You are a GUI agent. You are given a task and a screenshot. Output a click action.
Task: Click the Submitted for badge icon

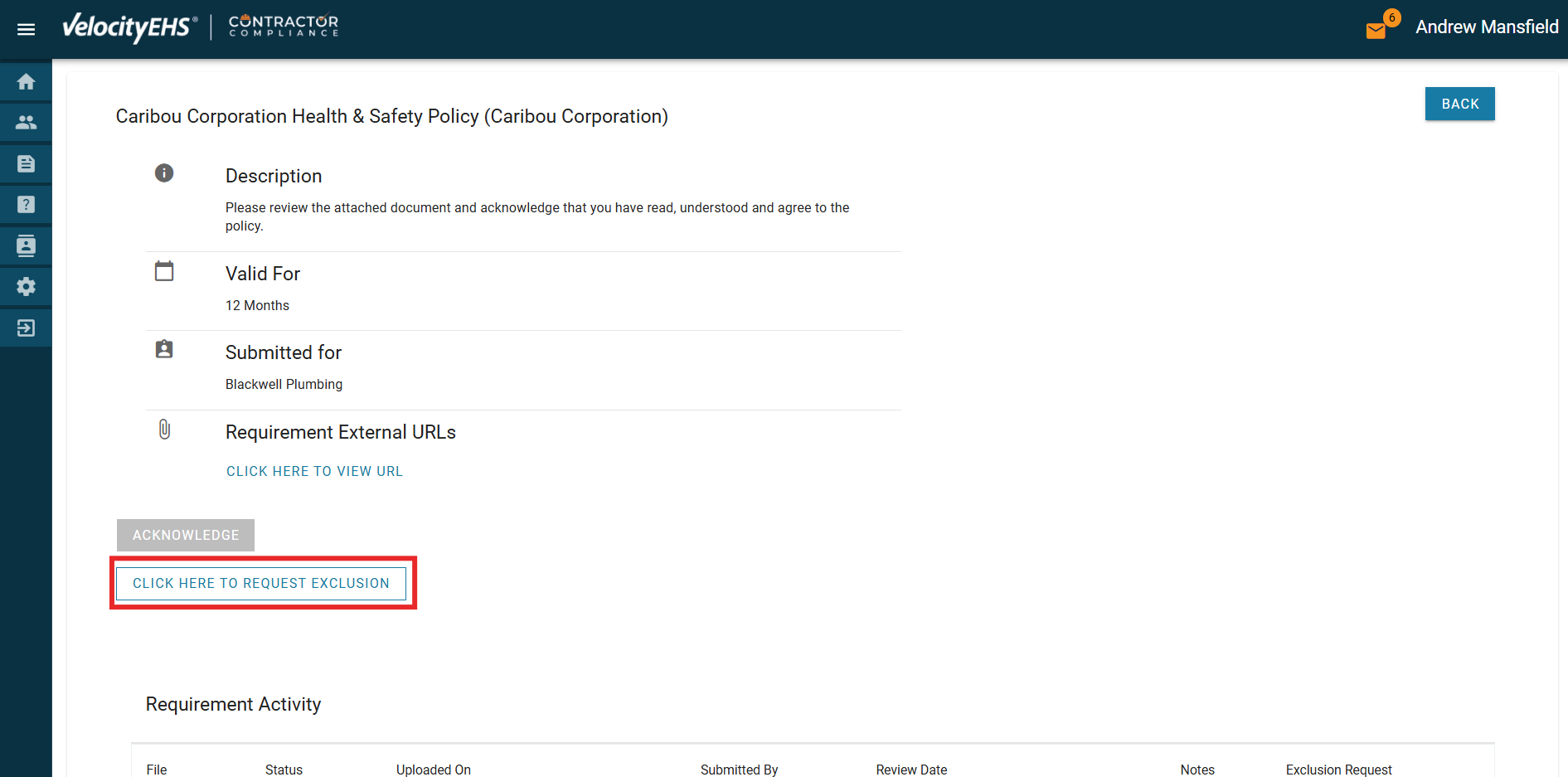pos(164,349)
